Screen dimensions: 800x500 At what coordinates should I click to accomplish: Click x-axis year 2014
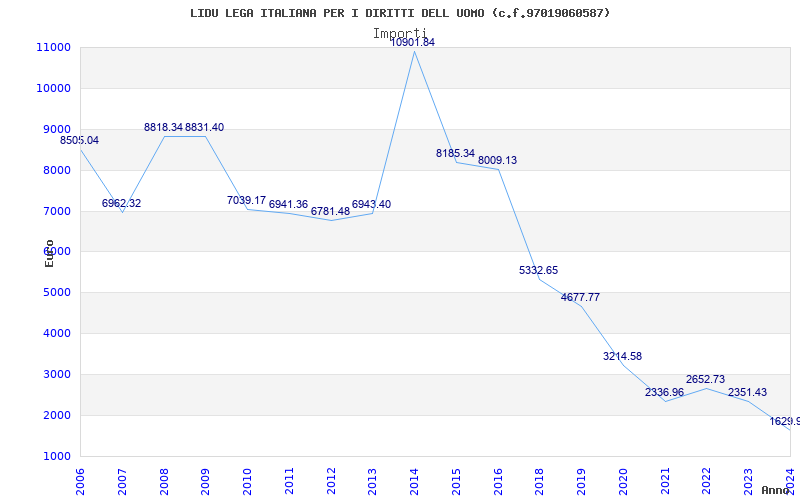tap(414, 482)
